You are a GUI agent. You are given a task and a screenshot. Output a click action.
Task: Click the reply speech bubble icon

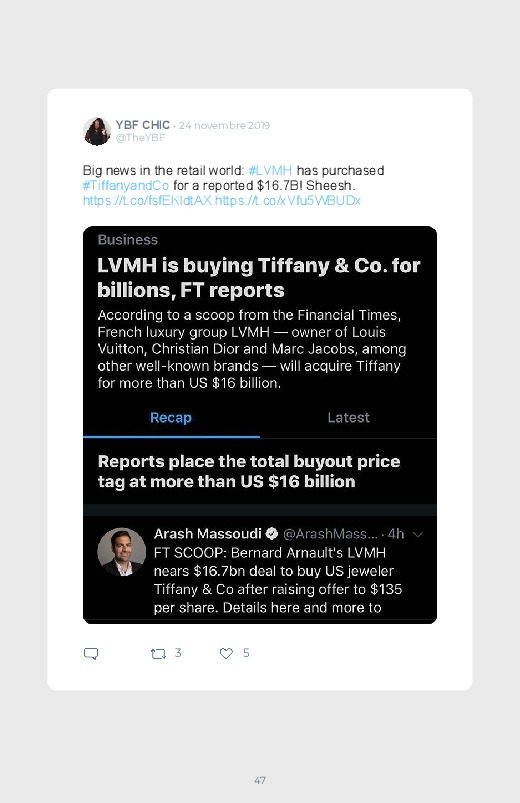click(x=91, y=653)
